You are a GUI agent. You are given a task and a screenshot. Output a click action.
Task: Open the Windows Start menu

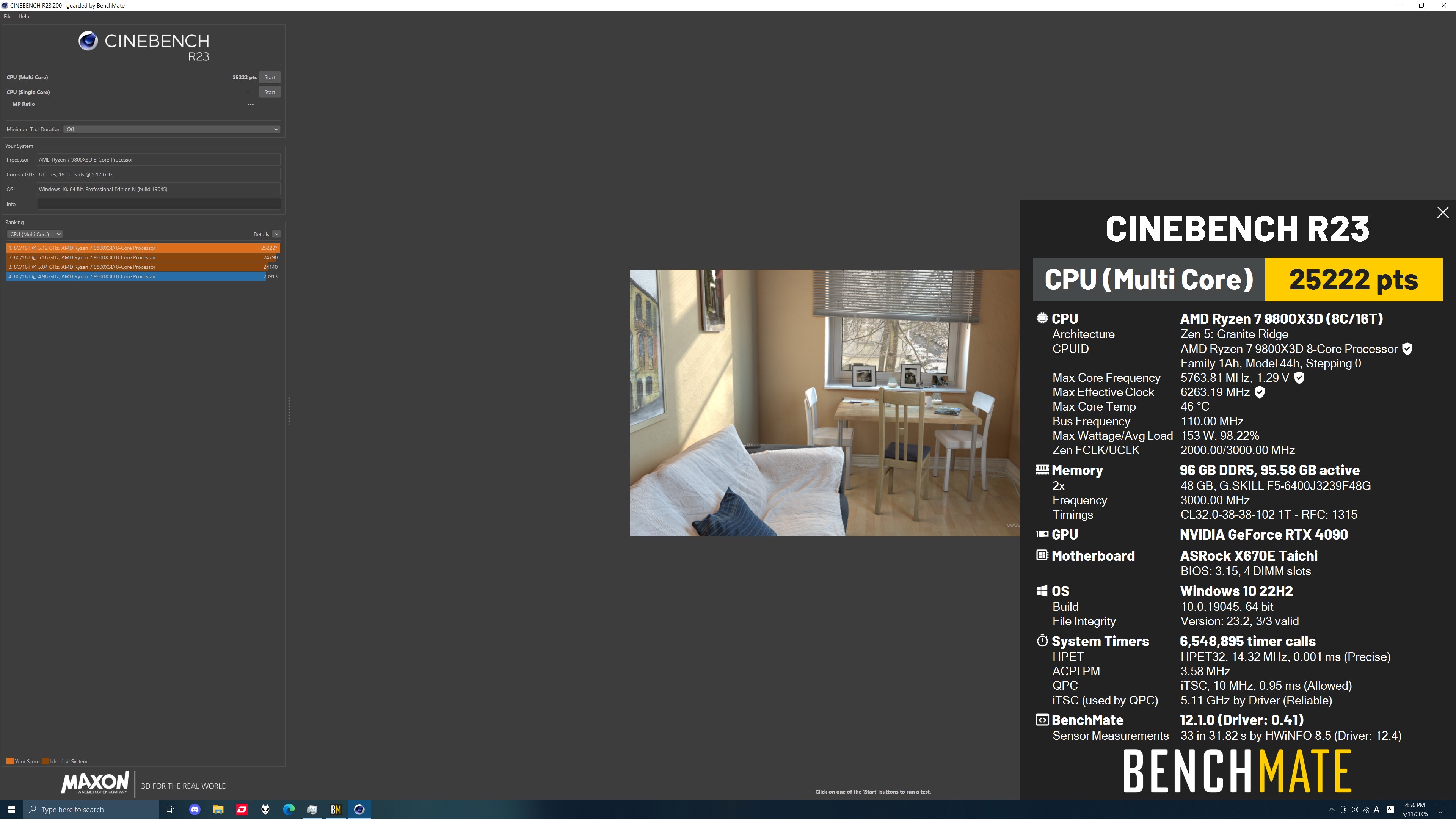pos(11,810)
